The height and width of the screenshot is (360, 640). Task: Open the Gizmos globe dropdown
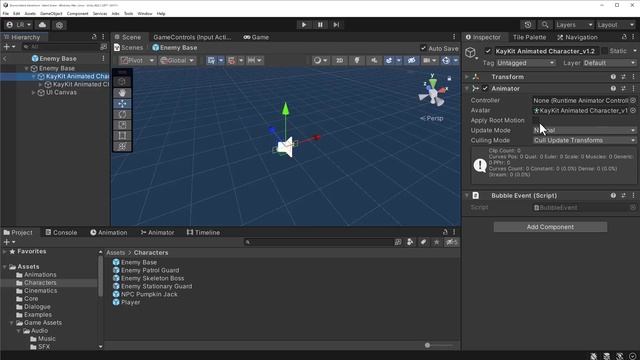[x=456, y=60]
